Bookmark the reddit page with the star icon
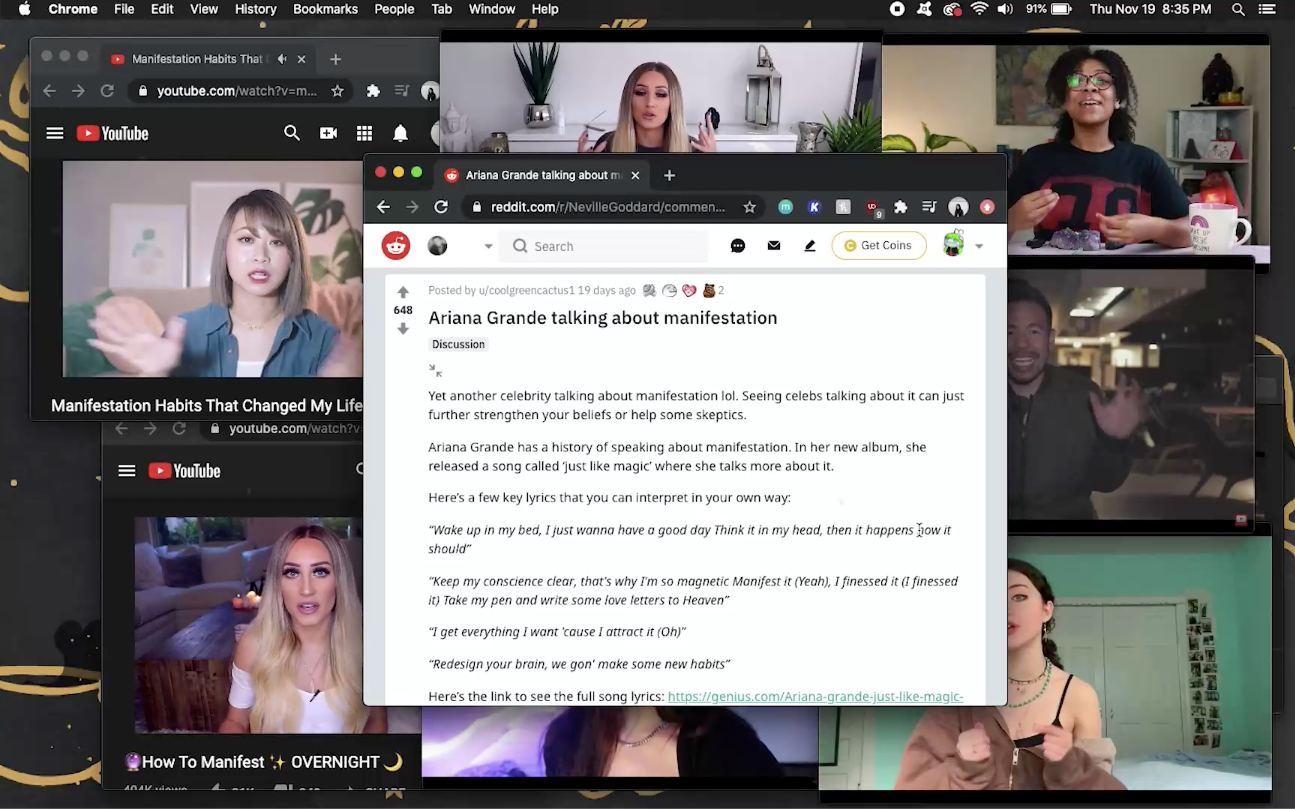1295x809 pixels. [750, 207]
